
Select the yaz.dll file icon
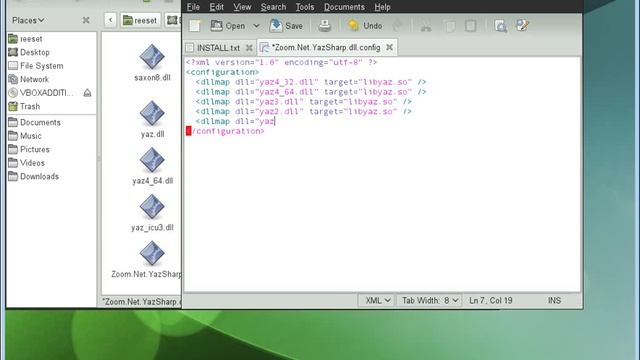point(152,113)
